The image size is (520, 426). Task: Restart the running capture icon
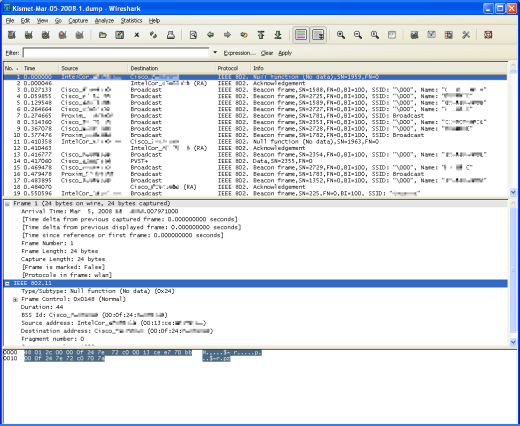(80, 35)
